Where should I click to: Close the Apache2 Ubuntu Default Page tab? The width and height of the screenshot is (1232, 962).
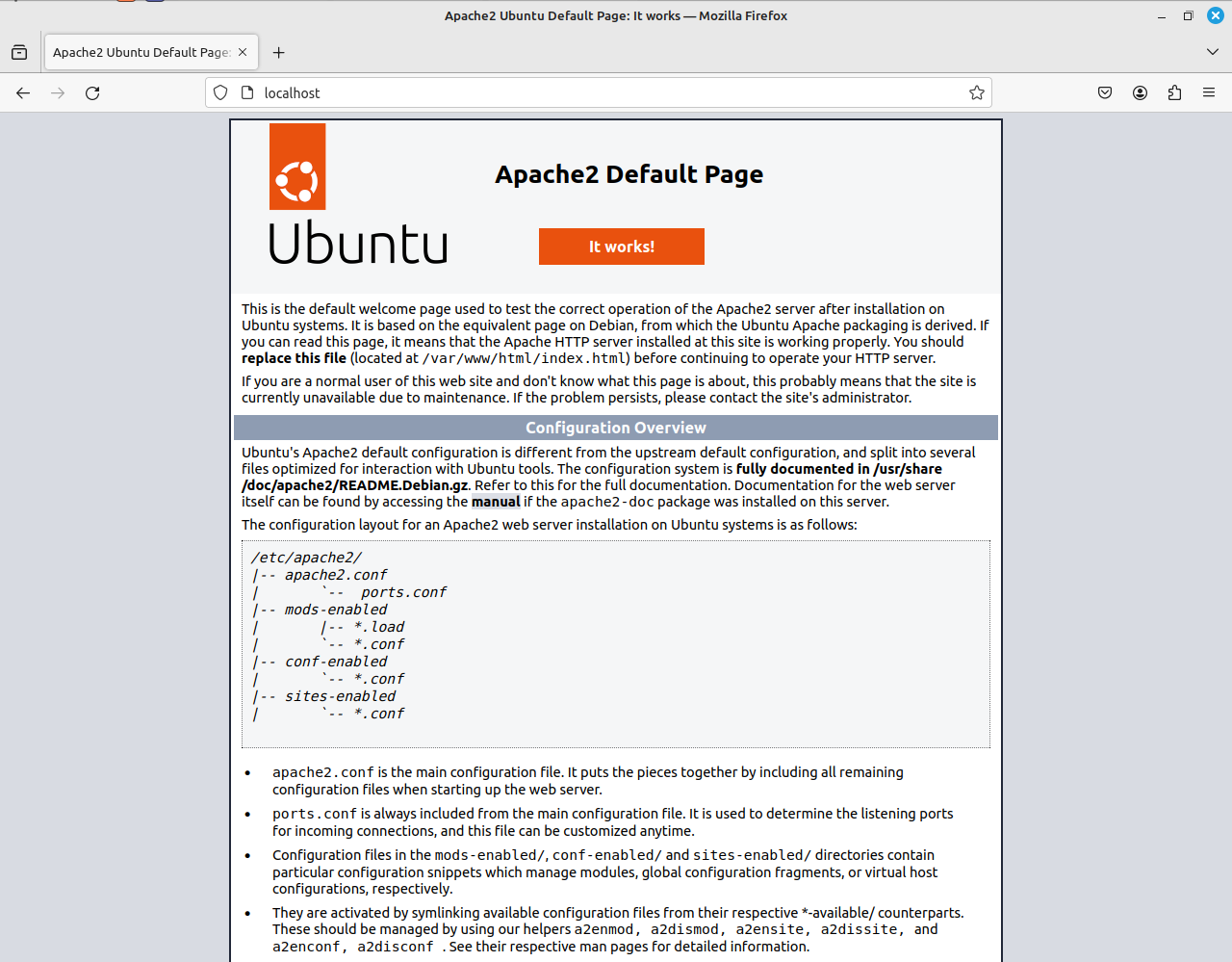point(243,52)
